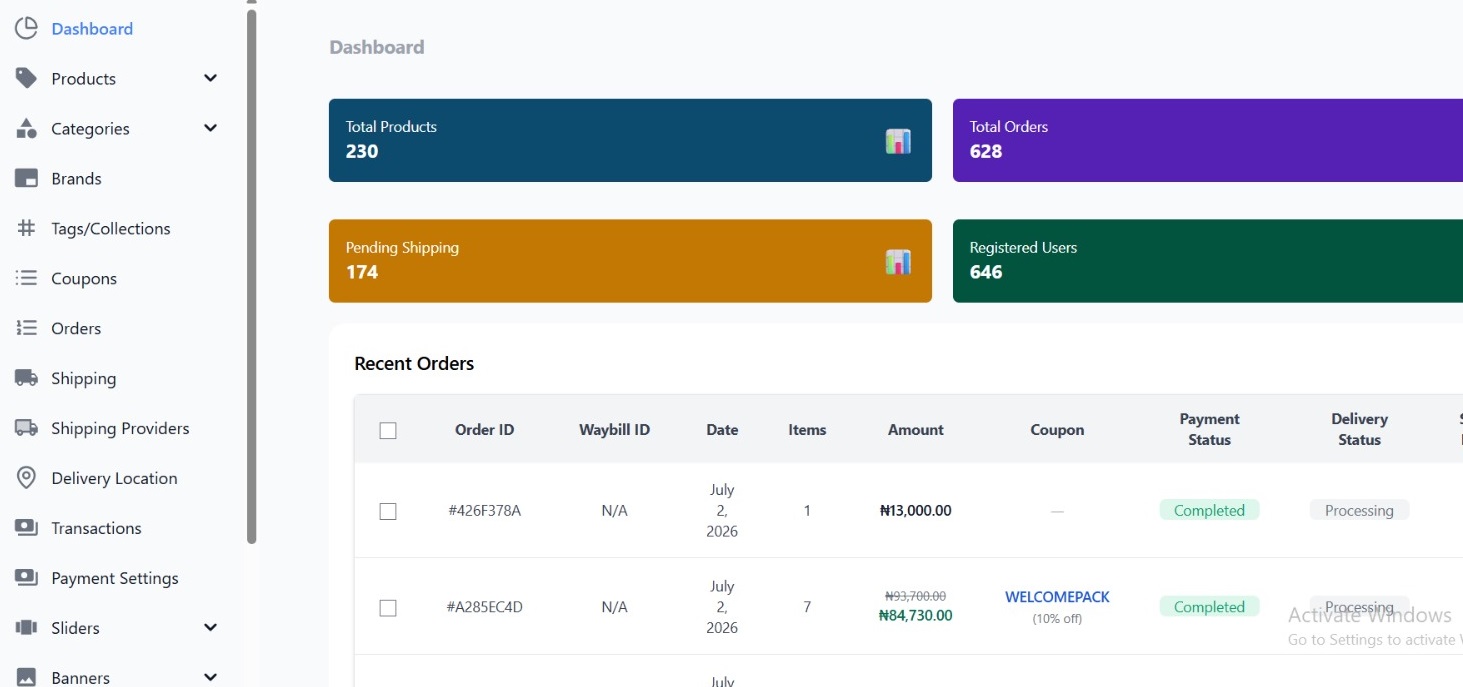The width and height of the screenshot is (1463, 687).
Task: Click the Coupon column header
Action: pyautogui.click(x=1057, y=430)
